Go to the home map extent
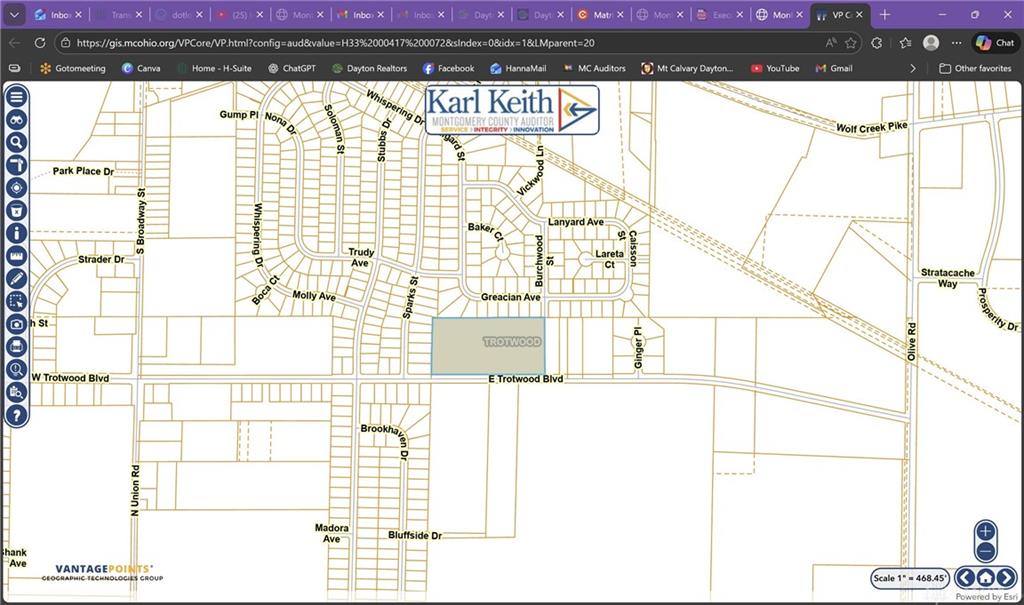The image size is (1024, 605). tap(985, 577)
